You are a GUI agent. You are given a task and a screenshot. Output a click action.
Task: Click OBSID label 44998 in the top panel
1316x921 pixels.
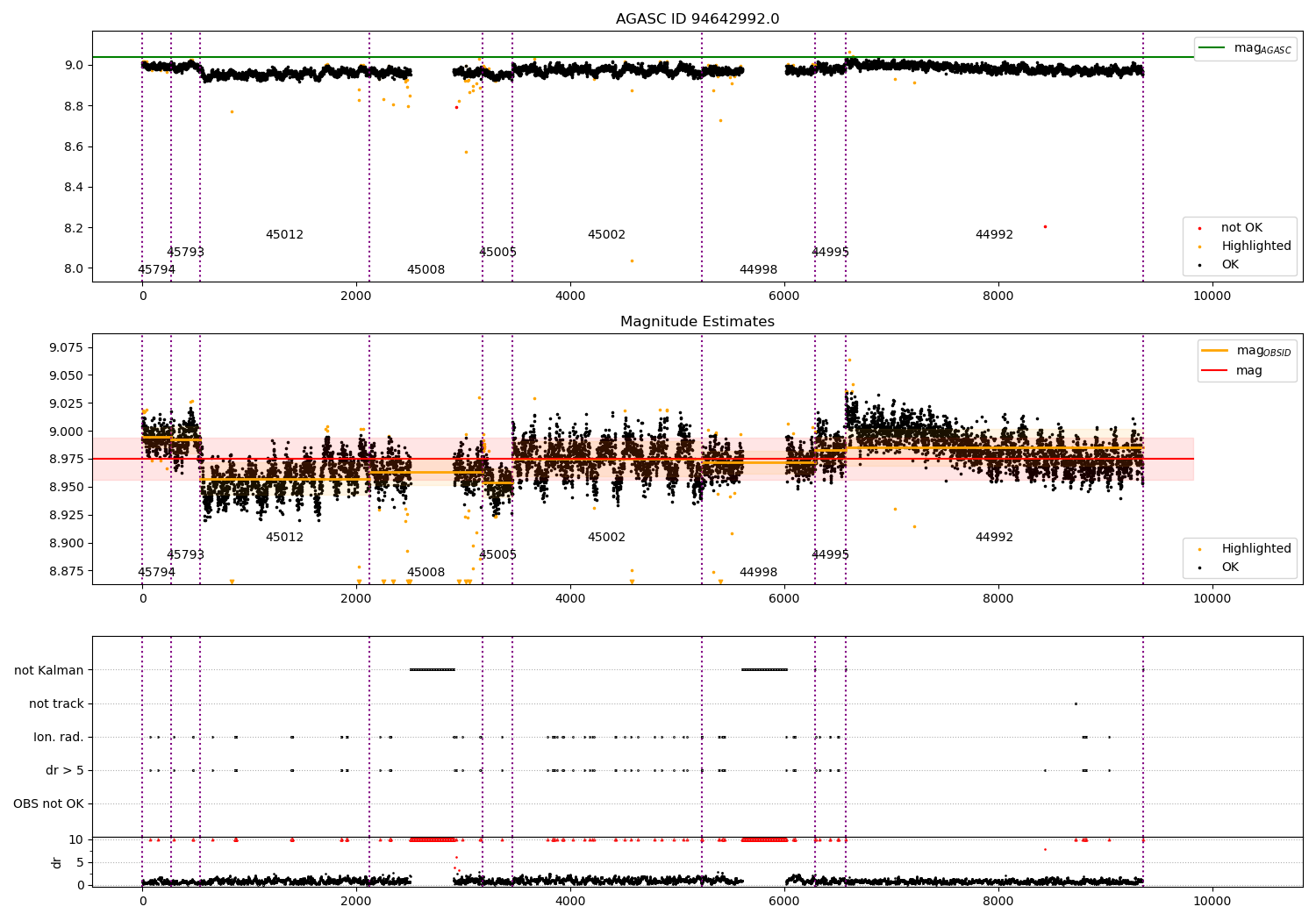pyautogui.click(x=758, y=269)
